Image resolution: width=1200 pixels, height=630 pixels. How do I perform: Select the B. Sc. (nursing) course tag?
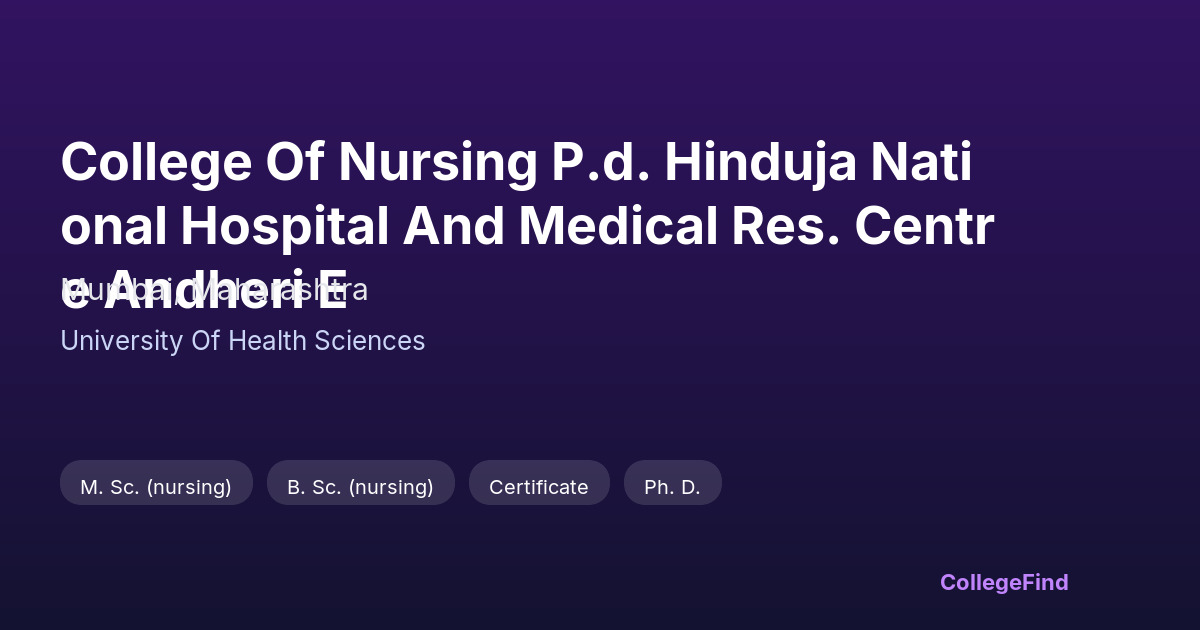[x=360, y=487]
